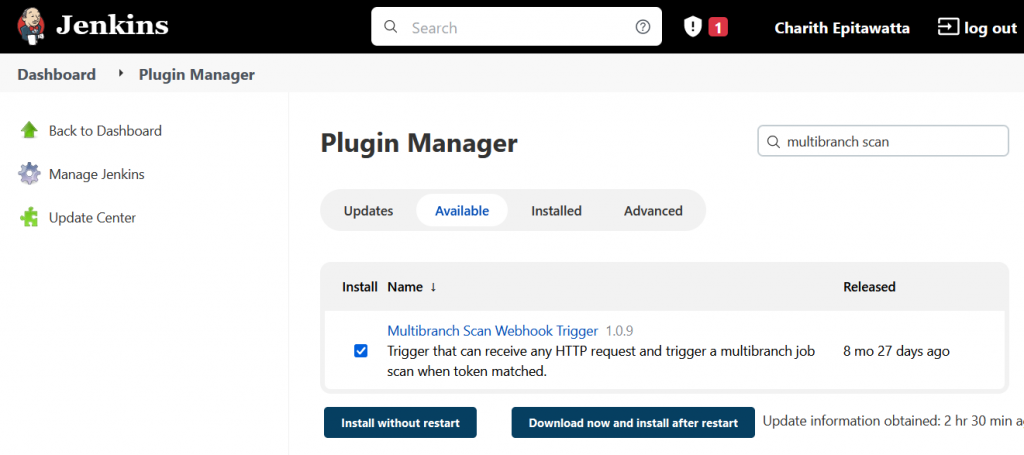Click the Update information obtained status text
Screen dimensions: 1024x455
coord(893,421)
